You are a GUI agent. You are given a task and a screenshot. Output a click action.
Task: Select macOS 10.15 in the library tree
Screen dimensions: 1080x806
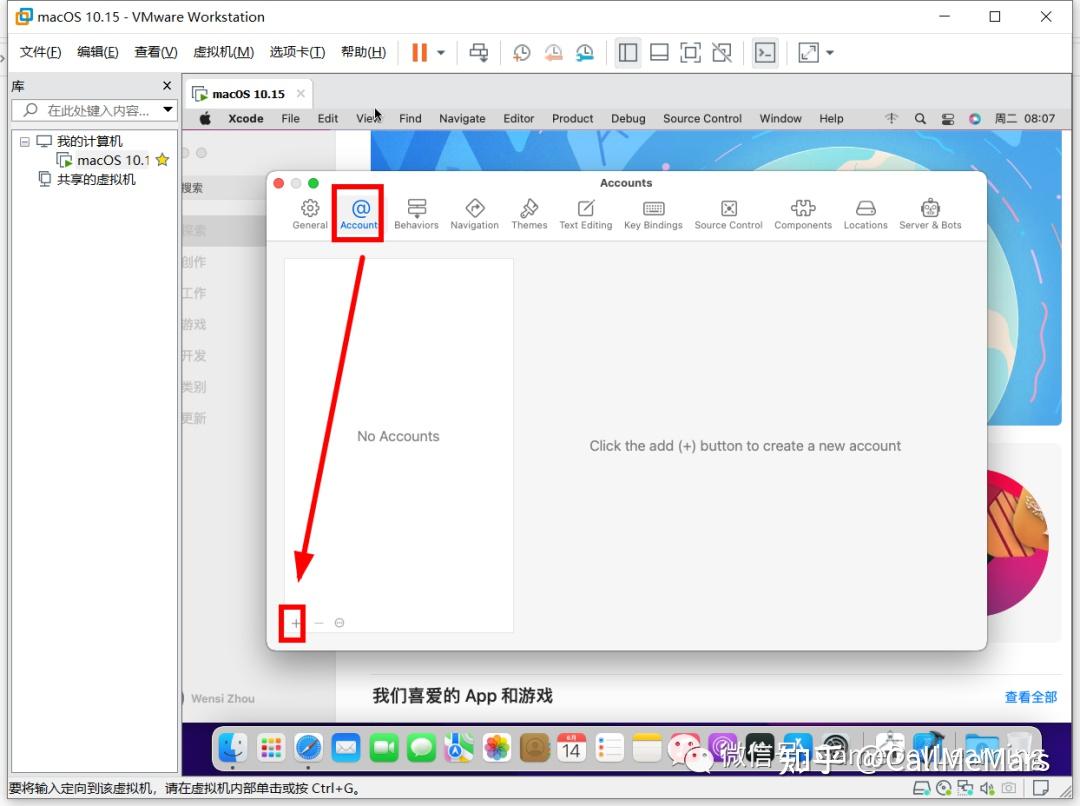point(113,161)
